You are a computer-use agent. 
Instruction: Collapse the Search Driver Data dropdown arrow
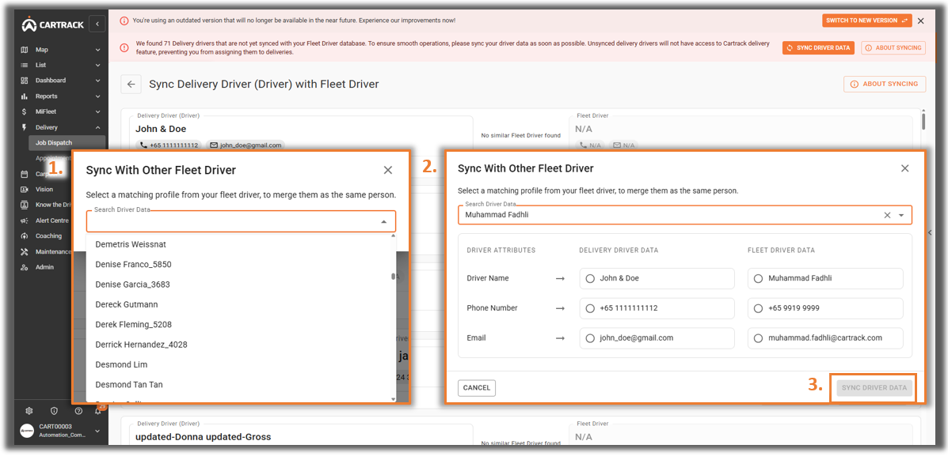click(x=383, y=222)
